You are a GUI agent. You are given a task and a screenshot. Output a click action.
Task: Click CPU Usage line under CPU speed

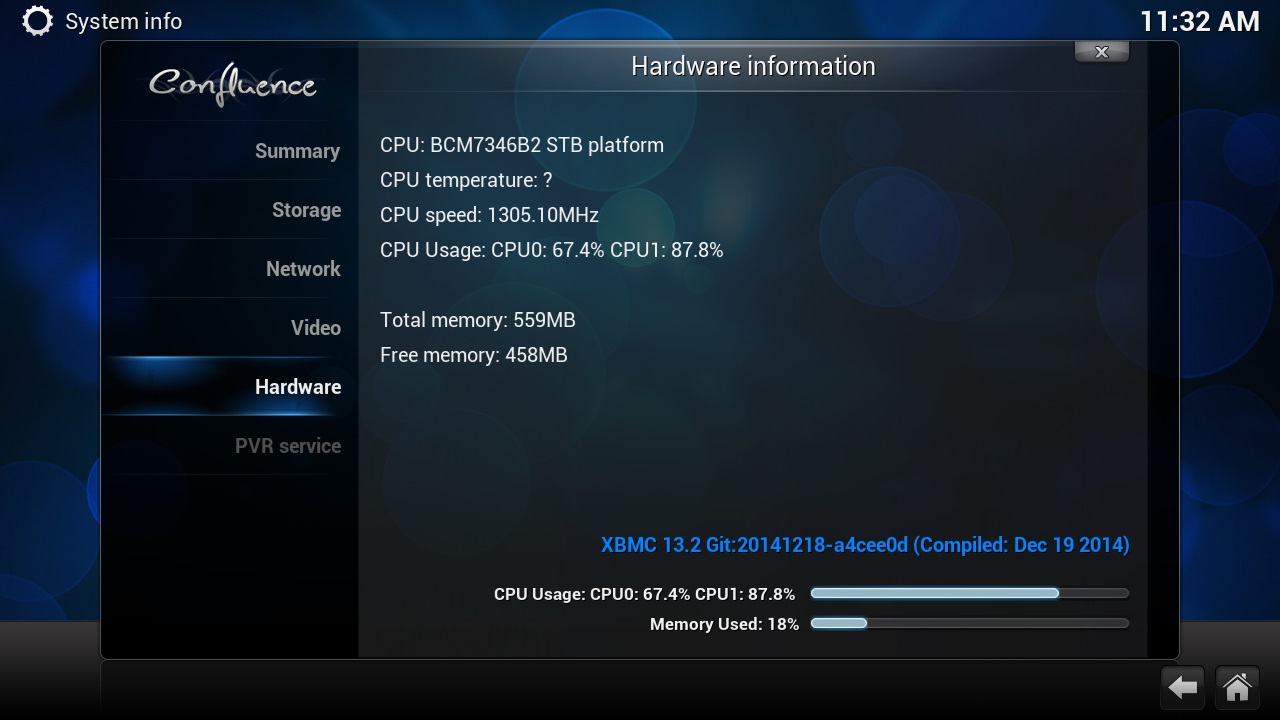pyautogui.click(x=551, y=250)
